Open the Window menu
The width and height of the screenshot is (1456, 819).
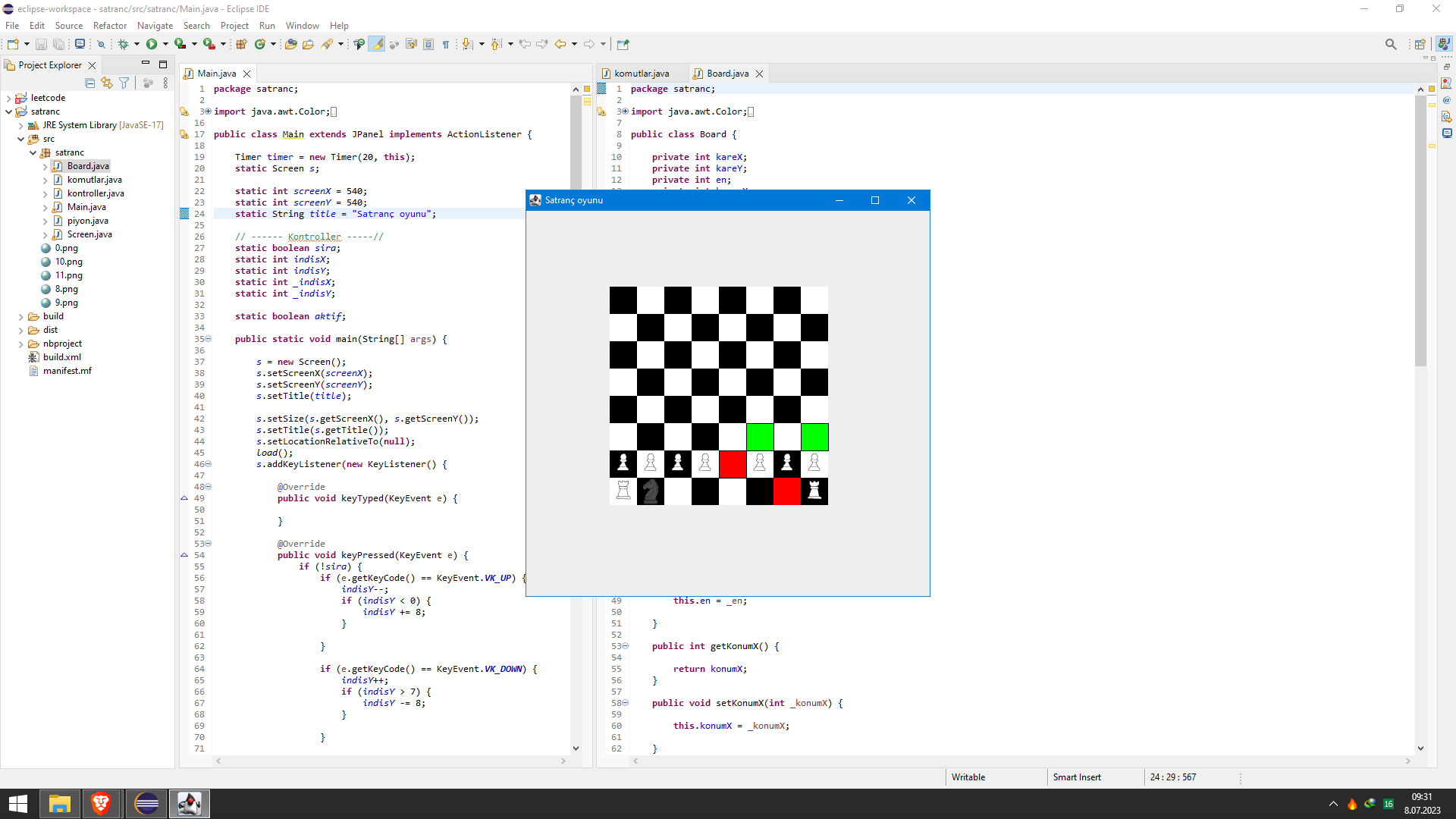(x=302, y=25)
